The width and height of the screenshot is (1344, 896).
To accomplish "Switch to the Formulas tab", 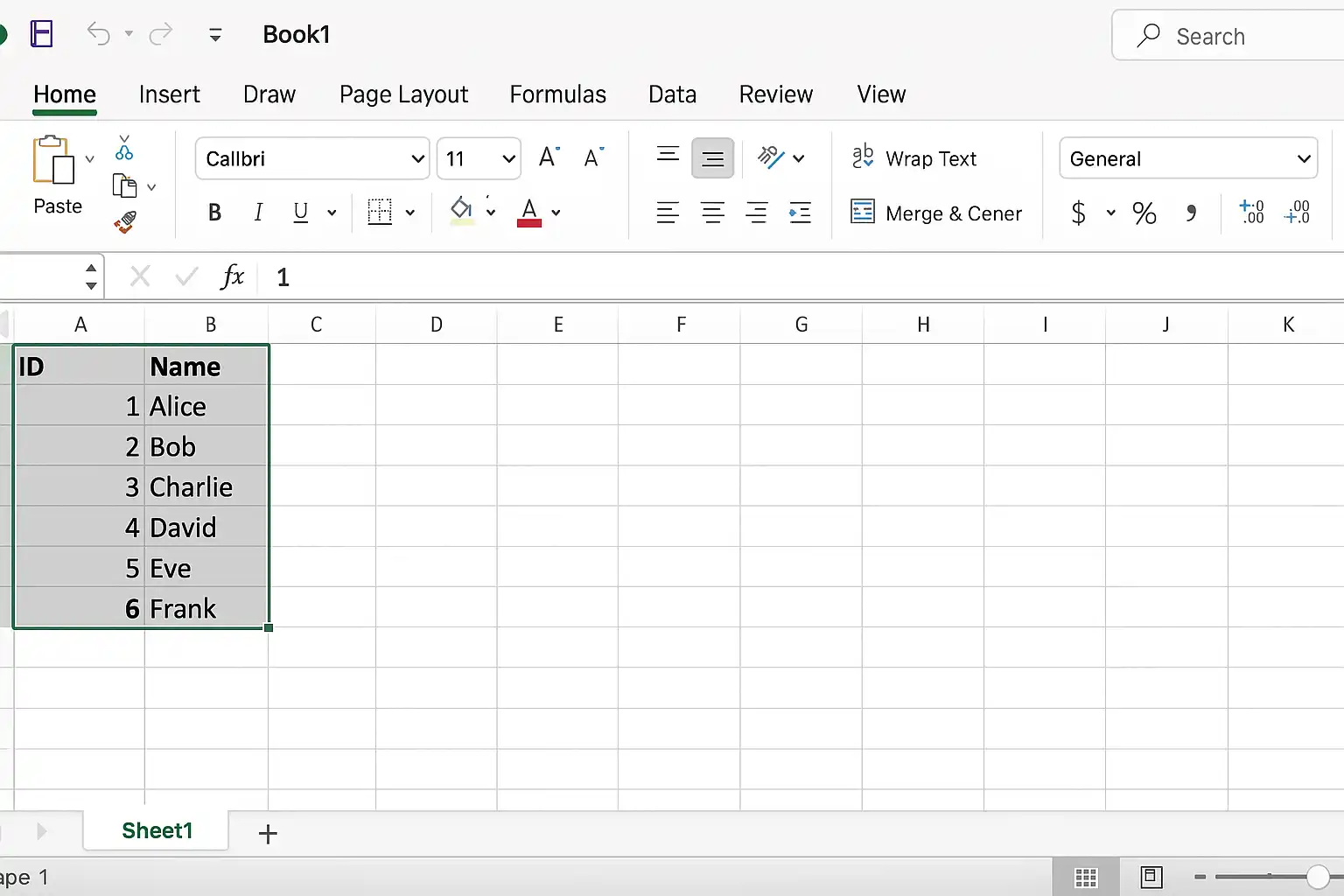I will [x=558, y=94].
